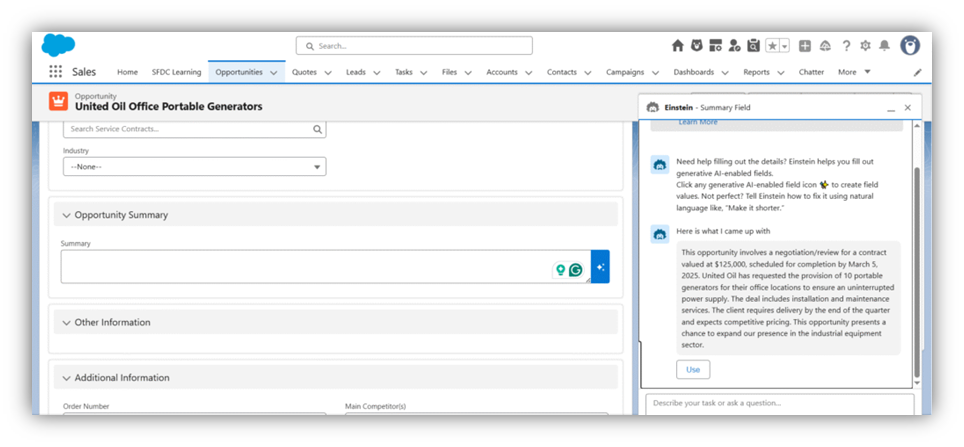Open the Setup gear icon
Screen dimensions: 964x447
coord(865,45)
